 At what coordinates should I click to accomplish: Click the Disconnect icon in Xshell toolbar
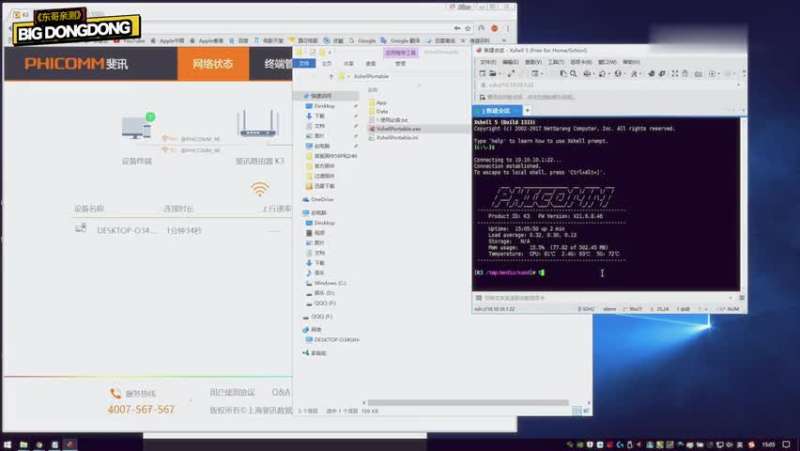(511, 74)
